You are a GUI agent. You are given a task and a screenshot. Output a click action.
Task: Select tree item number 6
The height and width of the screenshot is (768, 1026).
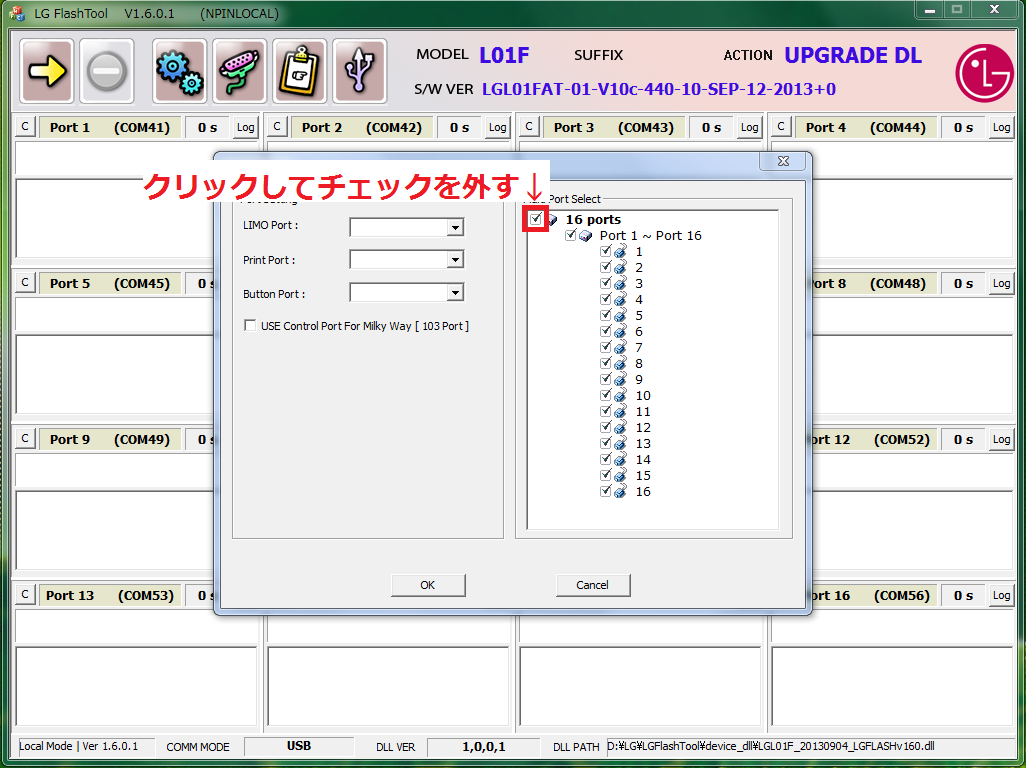[x=639, y=332]
